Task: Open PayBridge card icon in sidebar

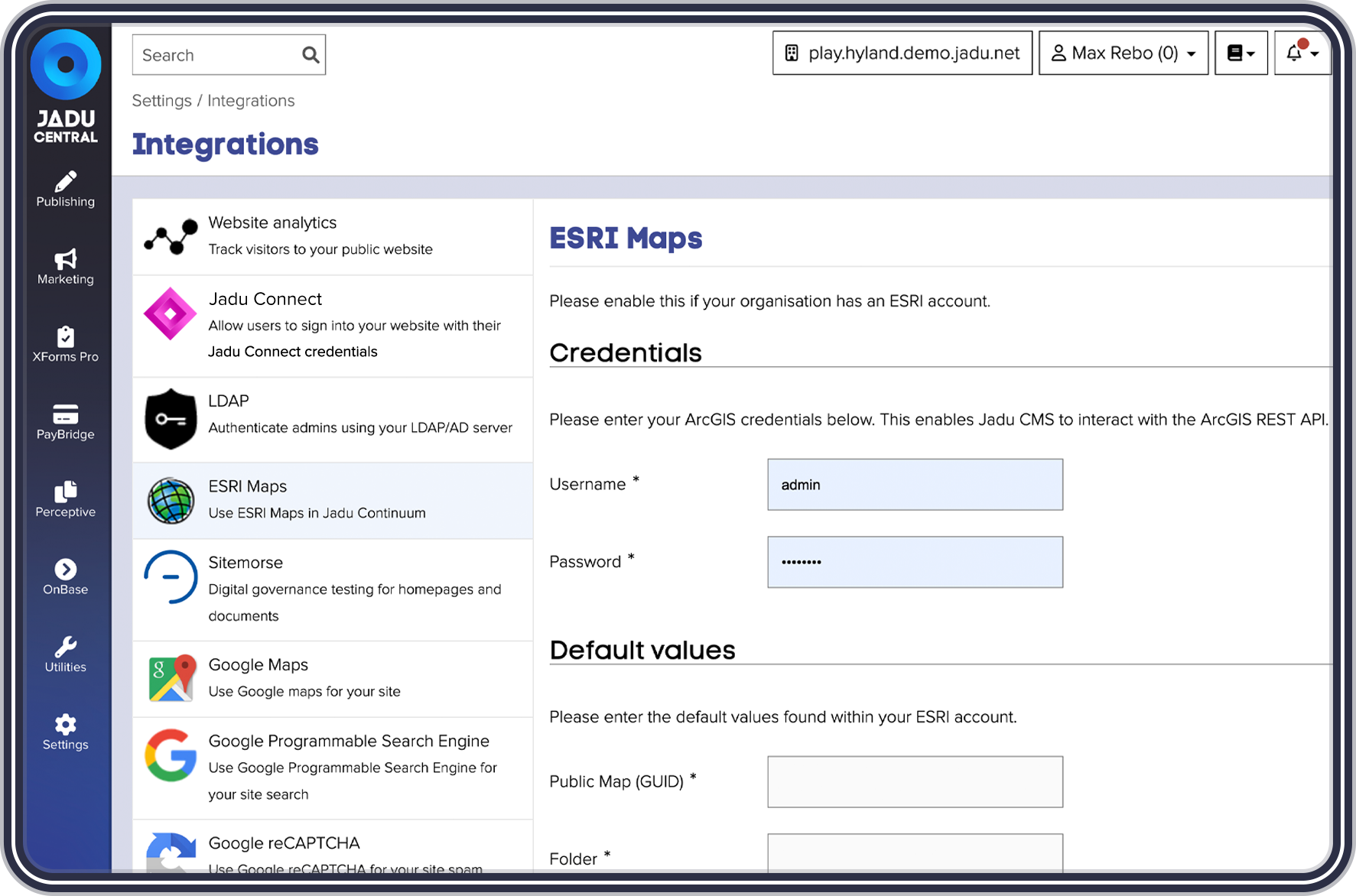Action: (66, 414)
